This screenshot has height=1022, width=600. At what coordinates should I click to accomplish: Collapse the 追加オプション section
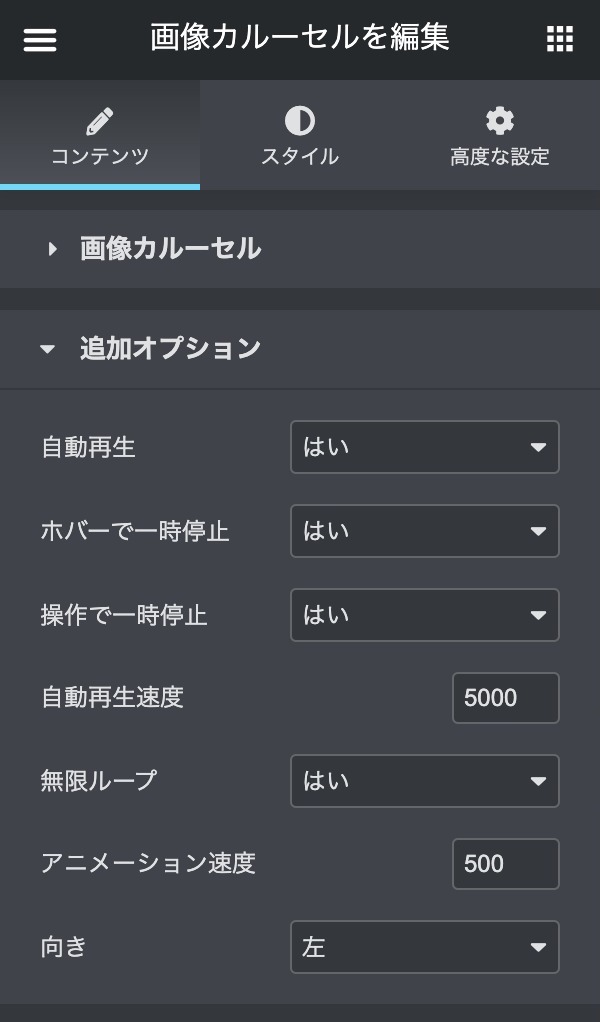pos(170,349)
